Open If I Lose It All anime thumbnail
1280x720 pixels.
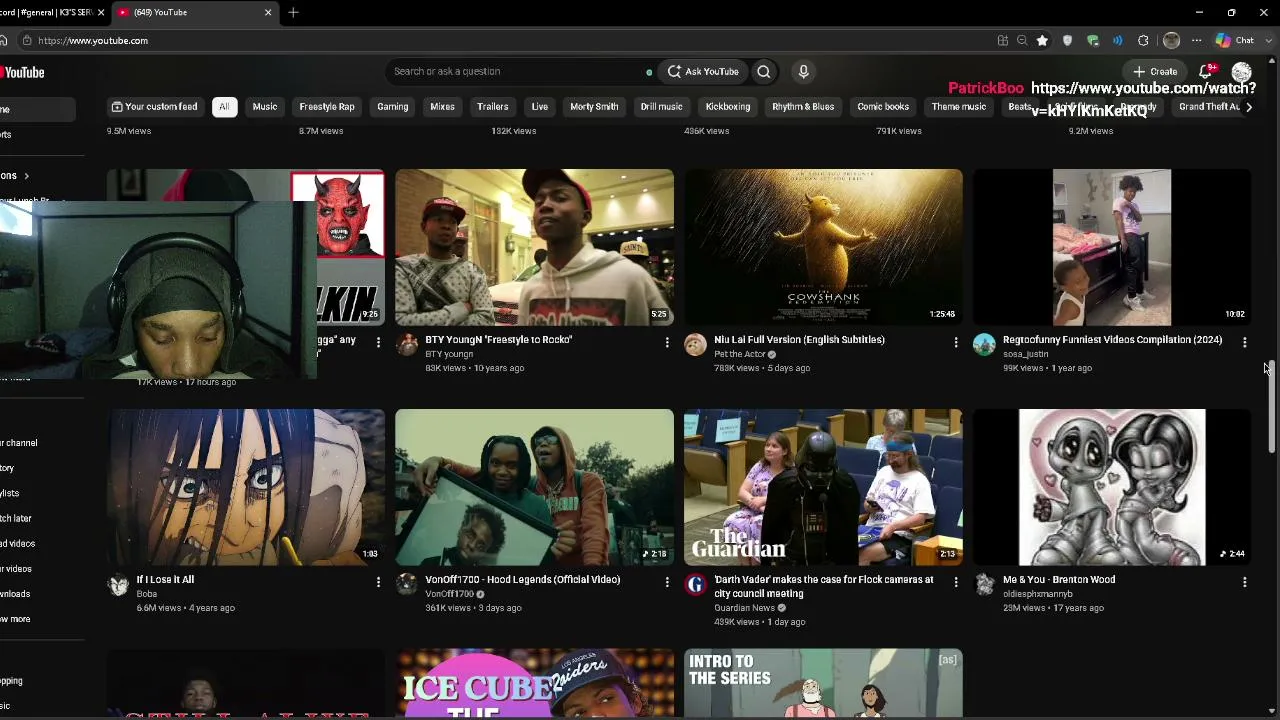click(x=246, y=487)
